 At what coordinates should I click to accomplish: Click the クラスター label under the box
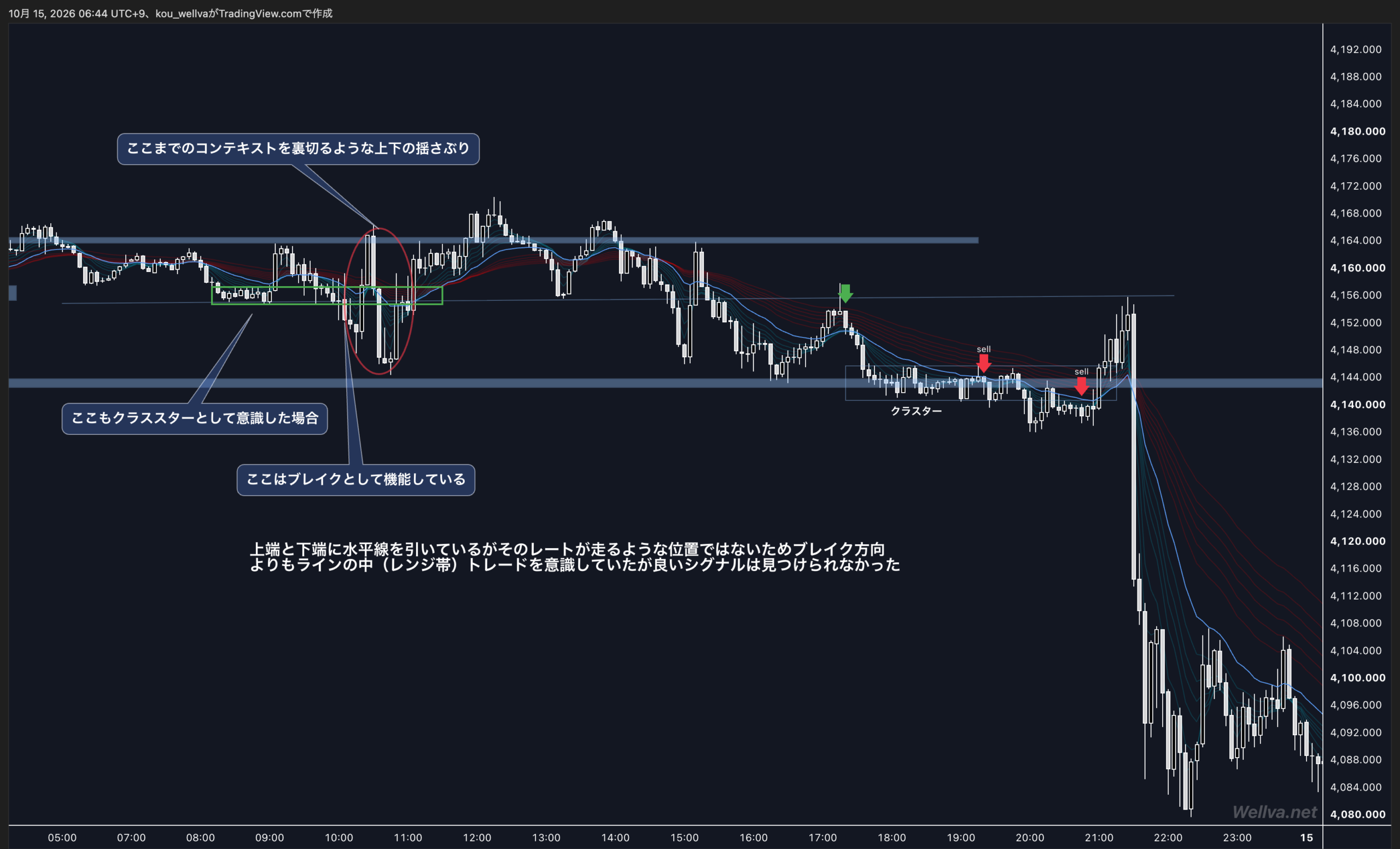coord(916,411)
